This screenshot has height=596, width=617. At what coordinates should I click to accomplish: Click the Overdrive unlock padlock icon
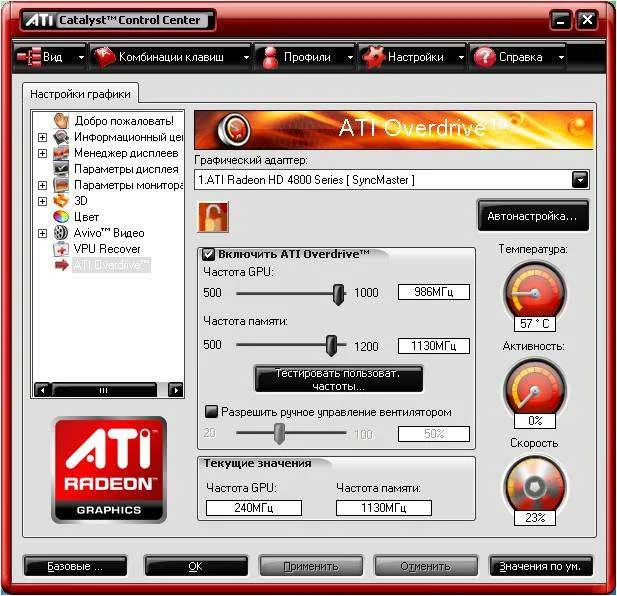[x=213, y=217]
